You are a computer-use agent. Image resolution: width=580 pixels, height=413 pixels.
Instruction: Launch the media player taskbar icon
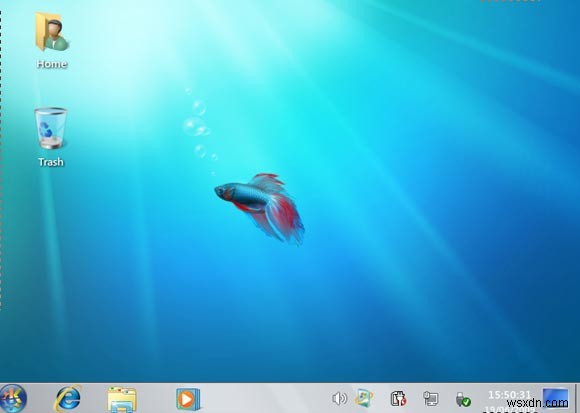[188, 399]
